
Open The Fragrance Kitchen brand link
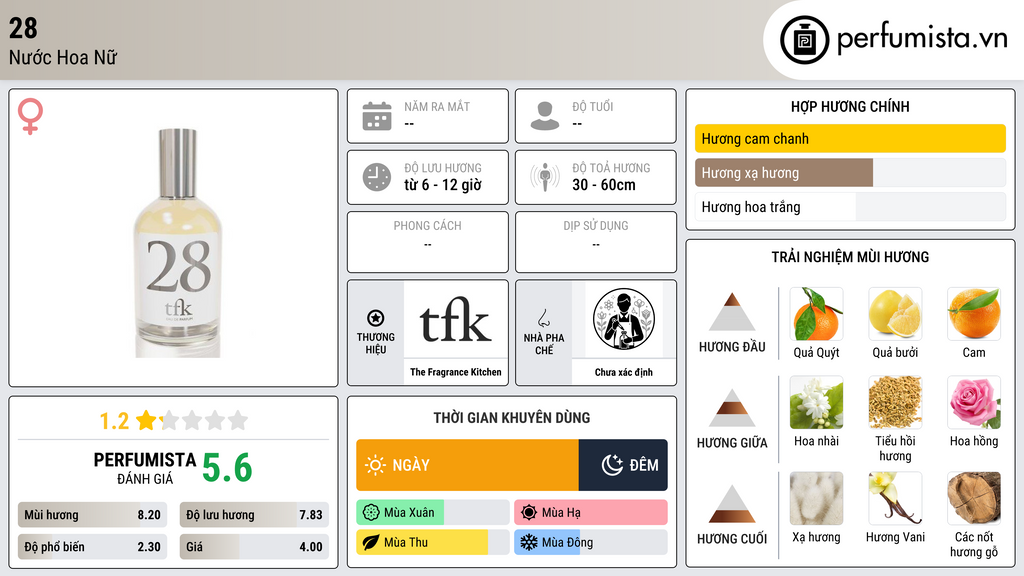pyautogui.click(x=456, y=372)
